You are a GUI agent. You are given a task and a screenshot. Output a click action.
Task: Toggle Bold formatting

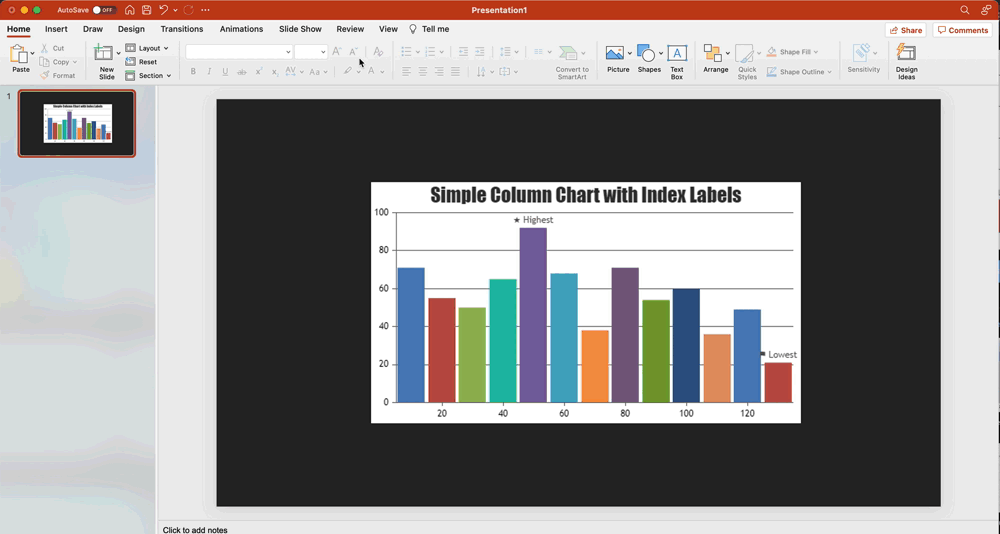click(193, 71)
